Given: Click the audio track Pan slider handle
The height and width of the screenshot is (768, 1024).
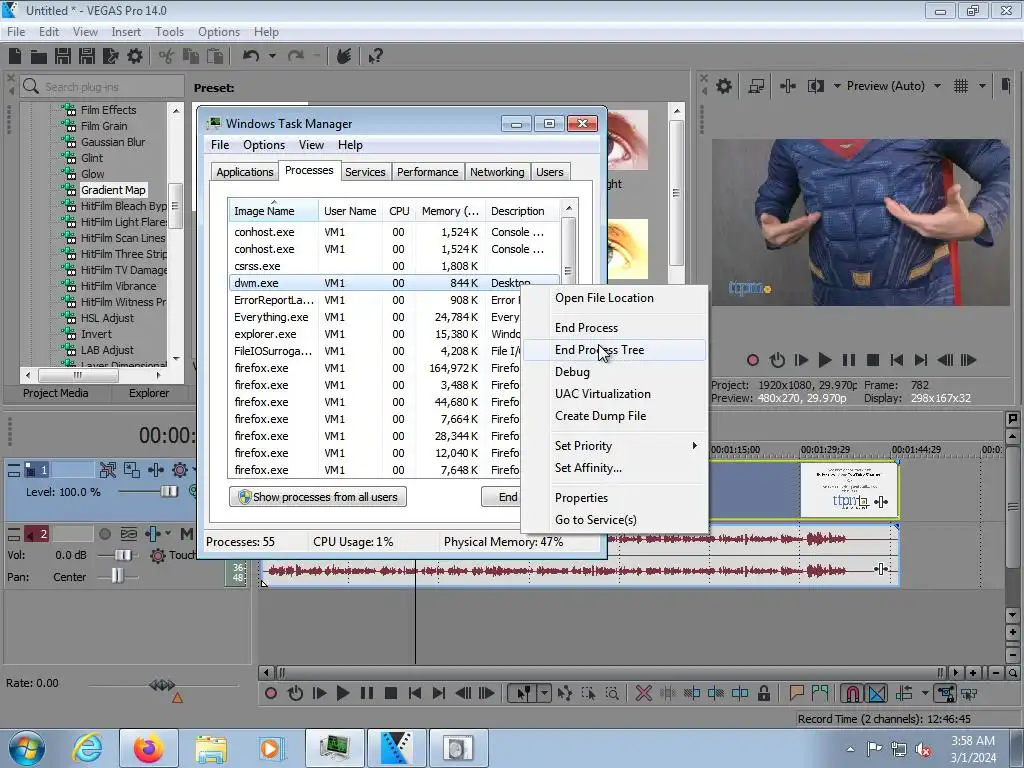Looking at the screenshot, I should coord(117,576).
